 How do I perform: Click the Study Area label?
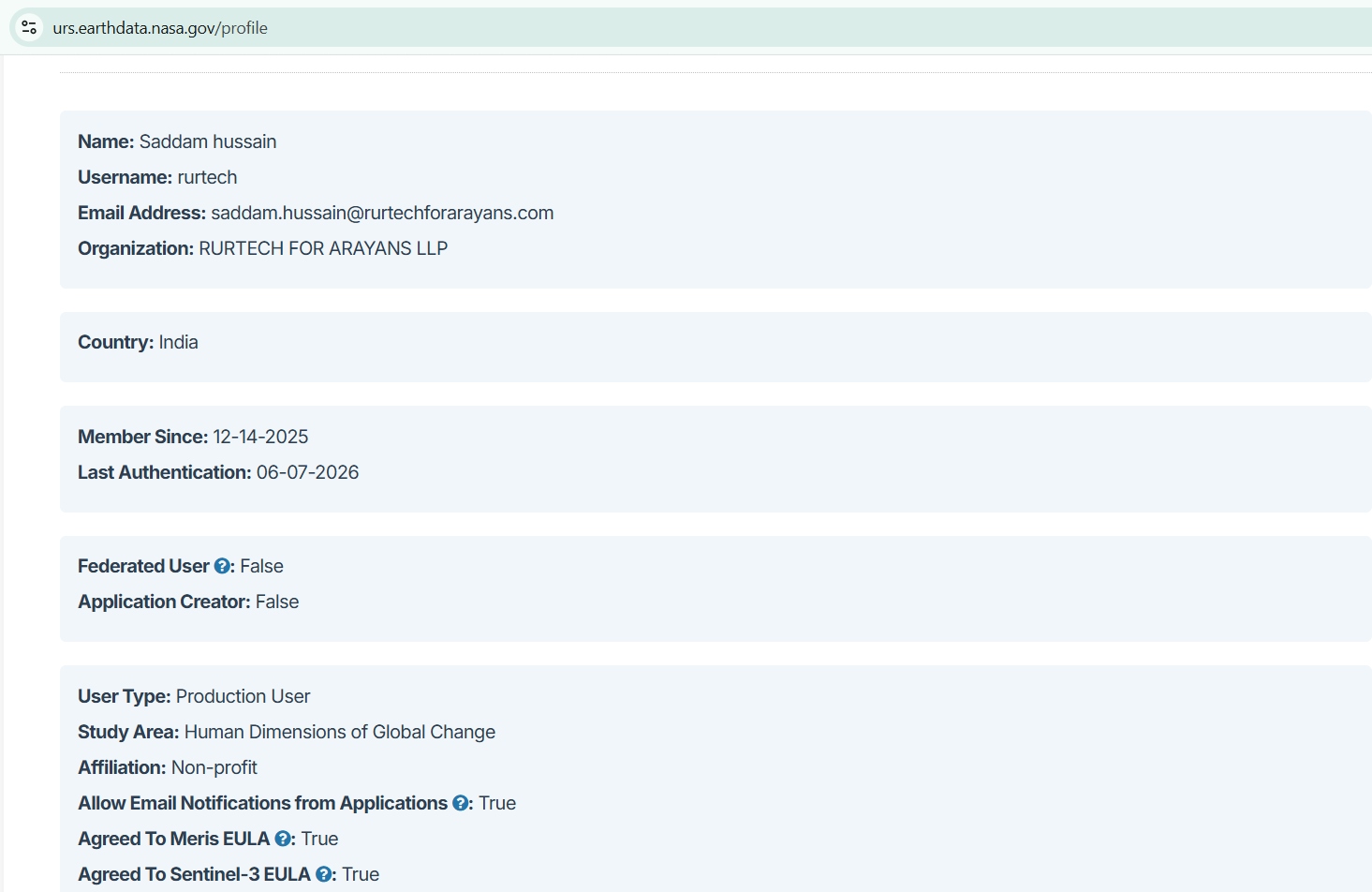[x=128, y=732]
